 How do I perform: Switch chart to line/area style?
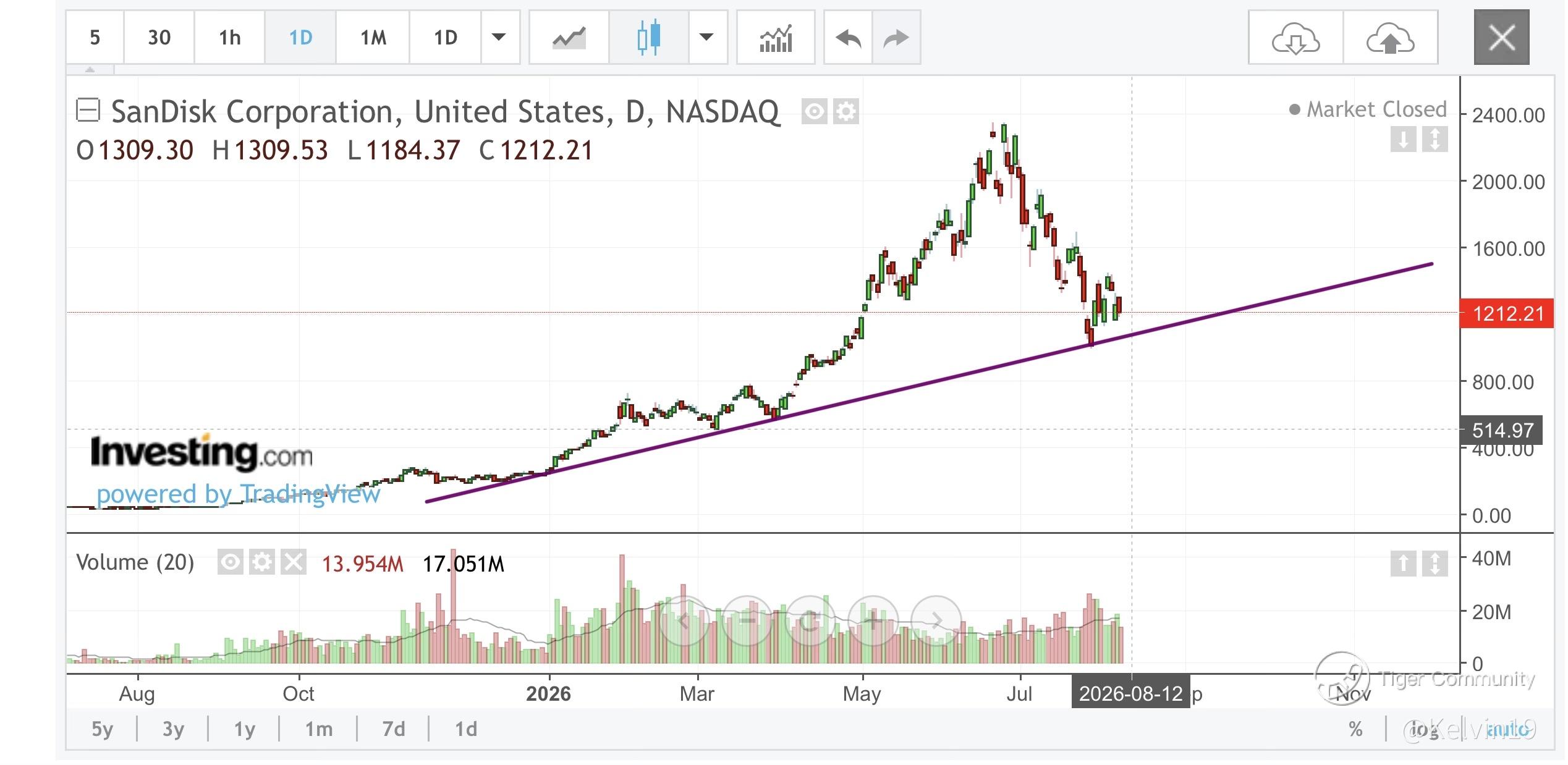pos(569,38)
